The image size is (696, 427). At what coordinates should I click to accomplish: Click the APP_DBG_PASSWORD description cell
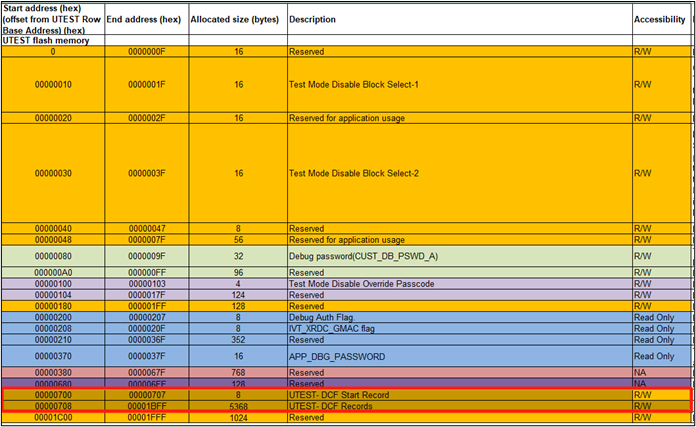coord(332,355)
